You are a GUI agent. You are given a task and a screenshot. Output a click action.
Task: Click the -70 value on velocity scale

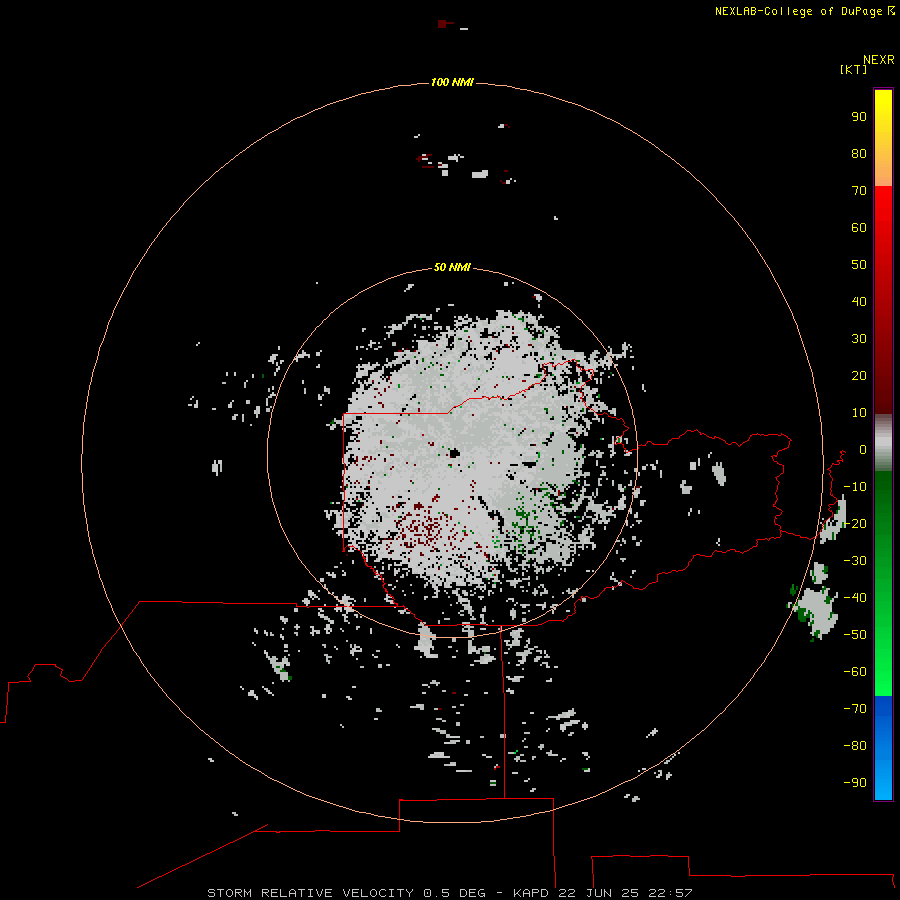click(x=855, y=709)
